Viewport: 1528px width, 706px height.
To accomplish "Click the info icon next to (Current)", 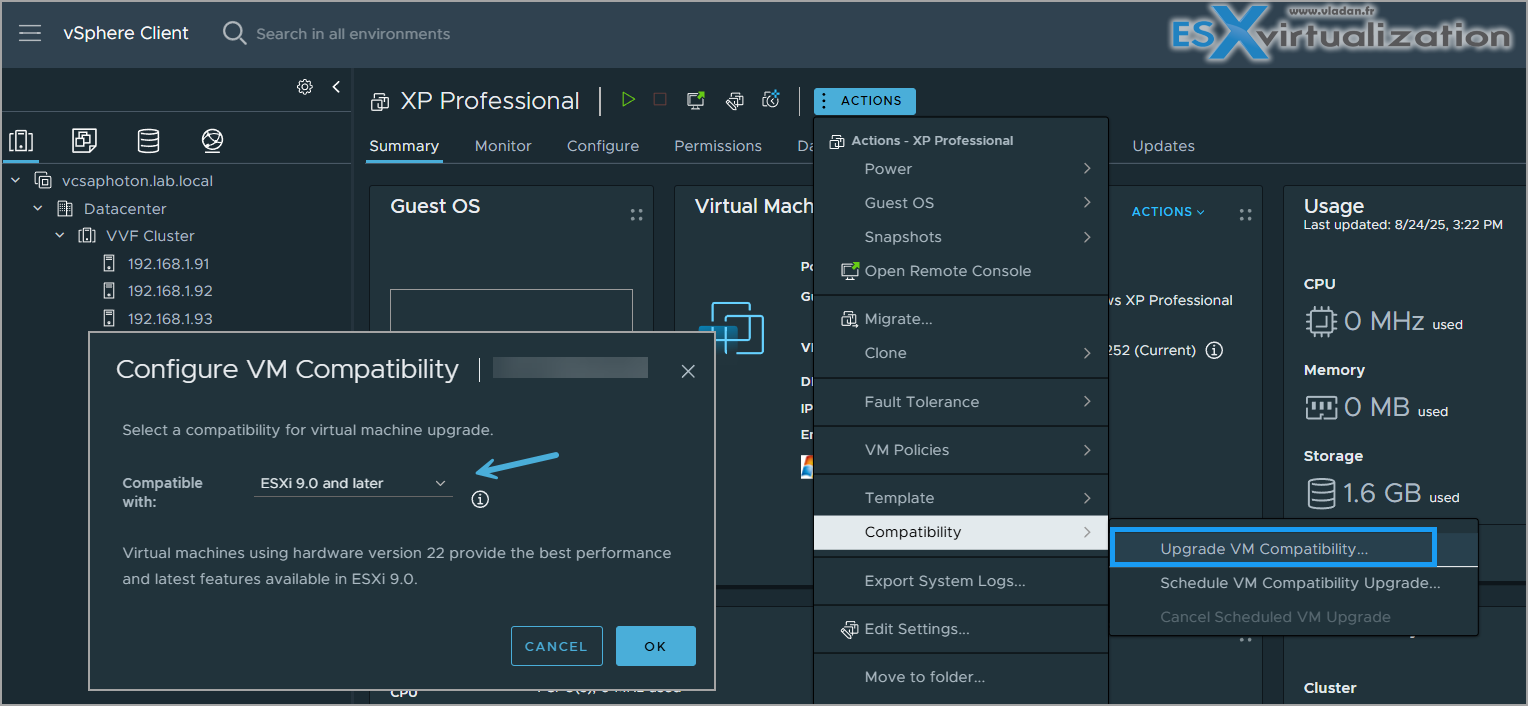I will 1214,351.
